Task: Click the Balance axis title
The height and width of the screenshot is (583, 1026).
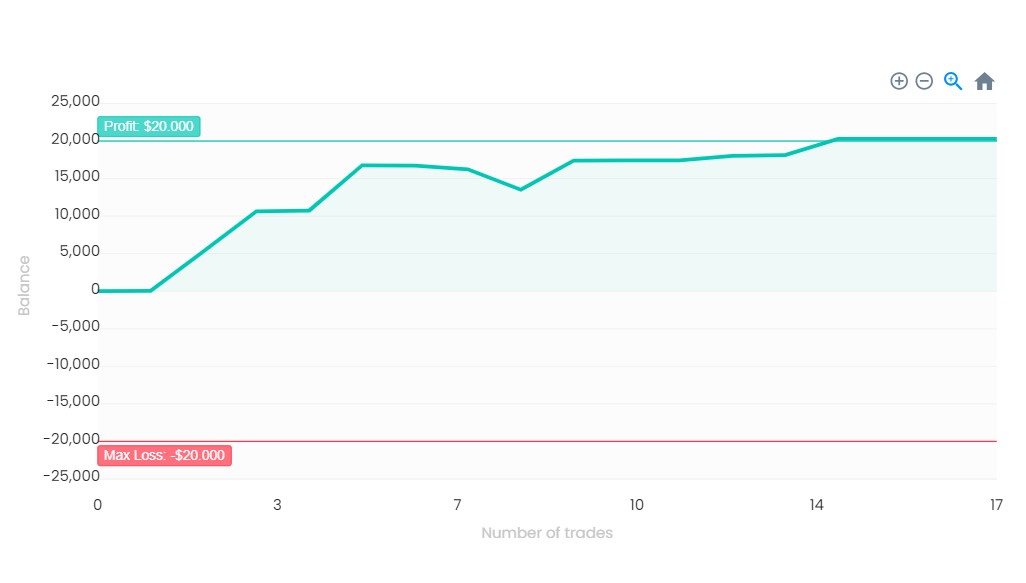Action: [x=24, y=286]
